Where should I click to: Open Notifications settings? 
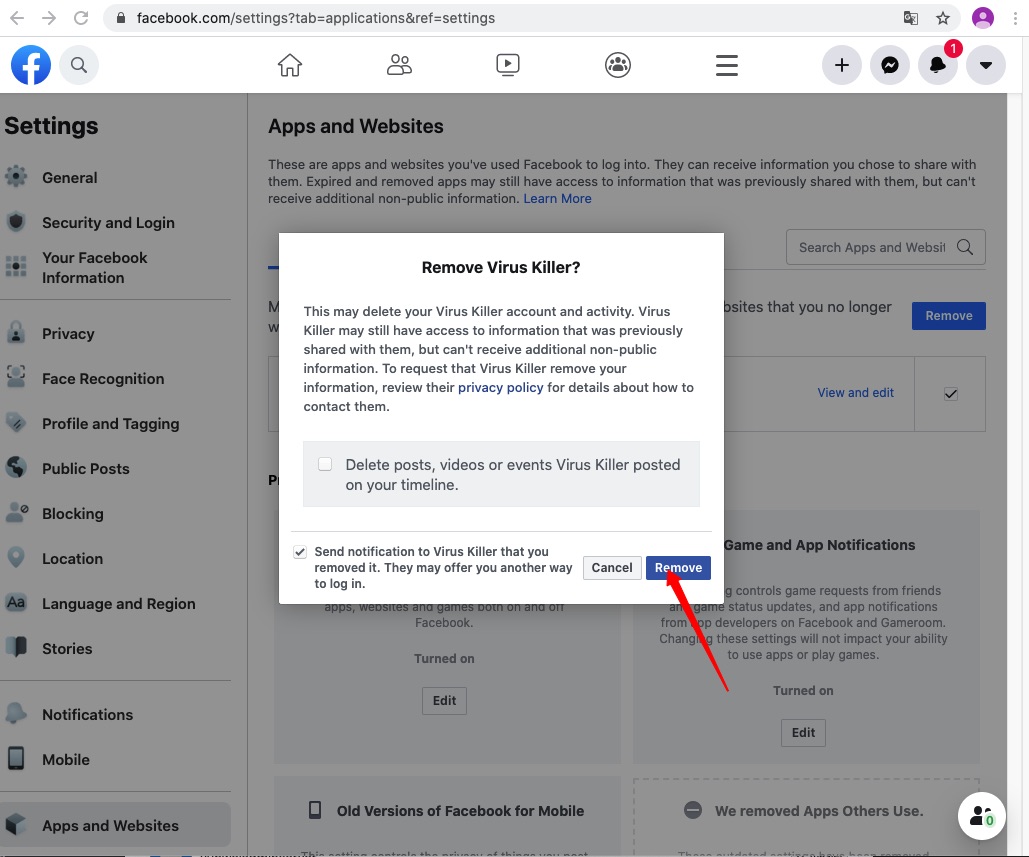pos(87,715)
